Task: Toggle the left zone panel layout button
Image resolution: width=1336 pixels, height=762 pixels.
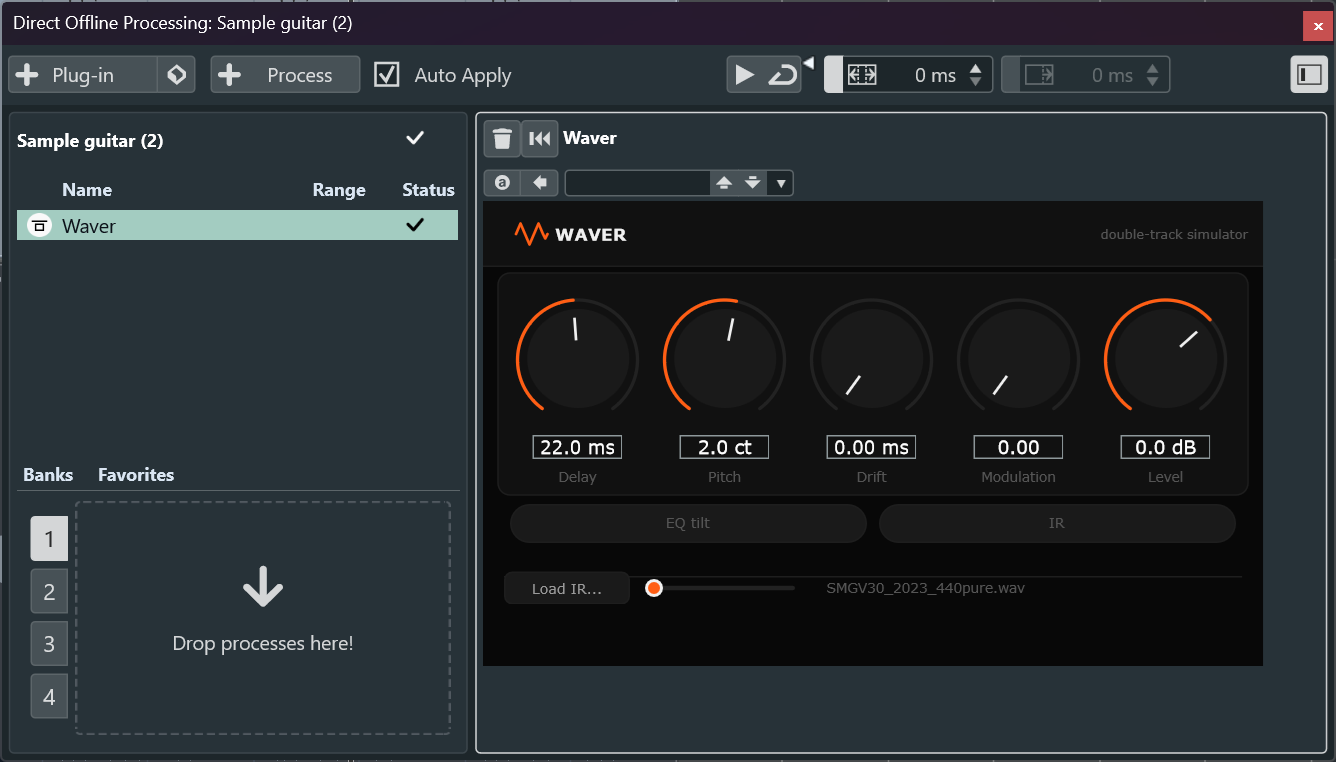Action: 1309,75
